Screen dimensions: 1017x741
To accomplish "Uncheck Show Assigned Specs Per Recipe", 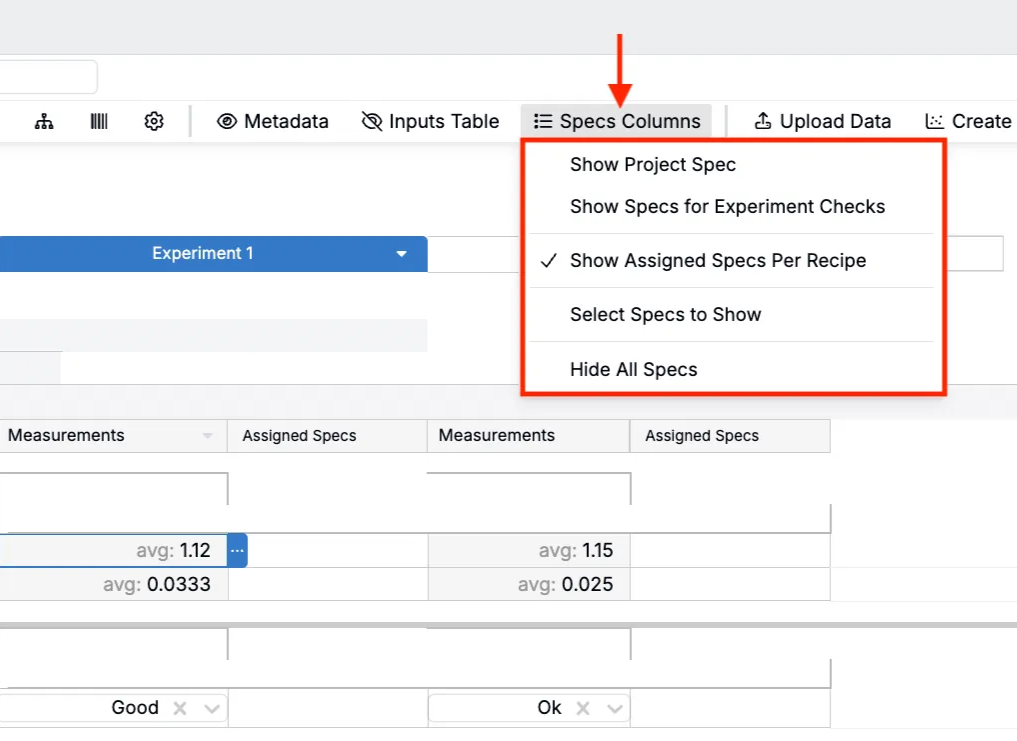I will (717, 261).
